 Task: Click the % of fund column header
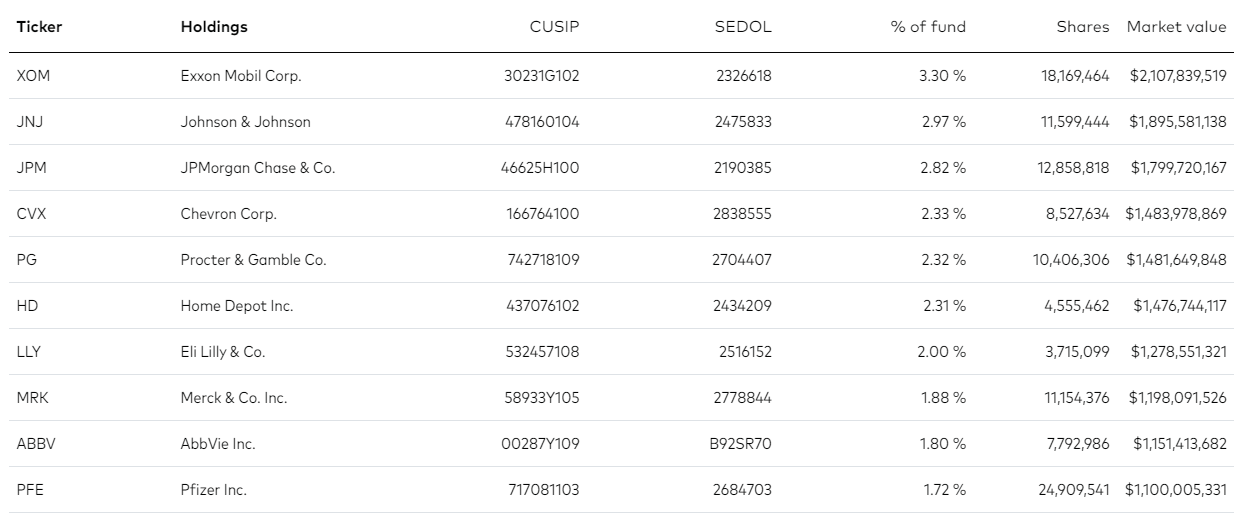click(928, 27)
